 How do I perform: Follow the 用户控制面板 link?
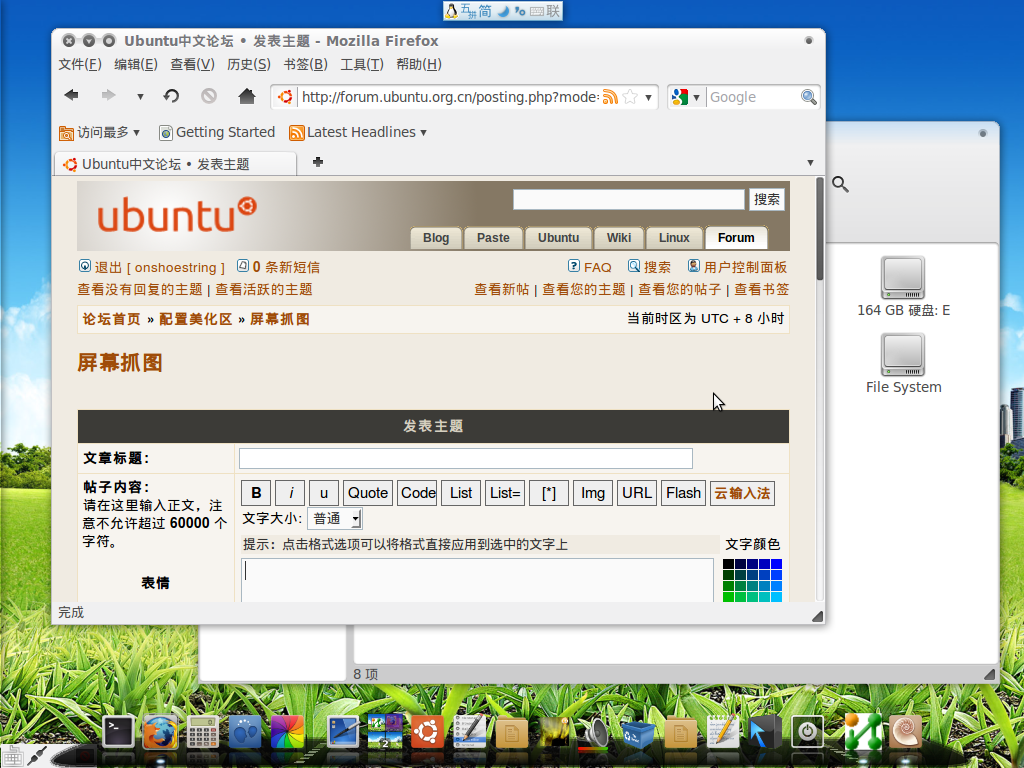pyautogui.click(x=745, y=267)
